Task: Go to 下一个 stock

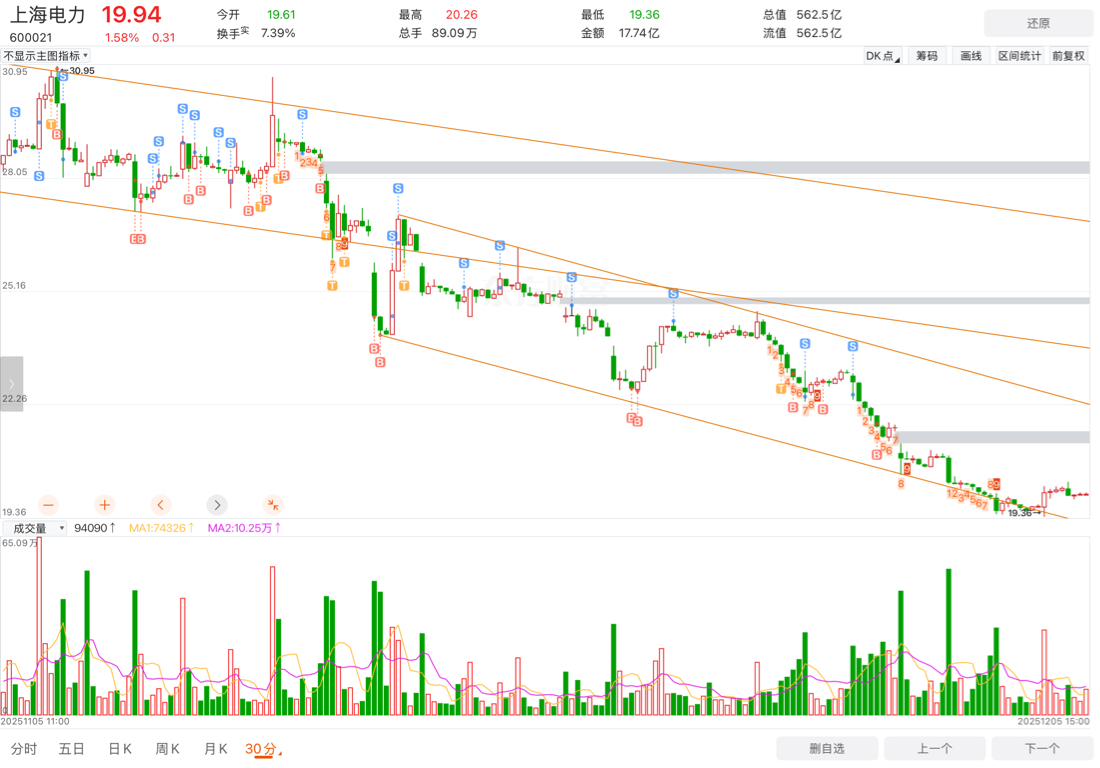Action: pos(1042,748)
